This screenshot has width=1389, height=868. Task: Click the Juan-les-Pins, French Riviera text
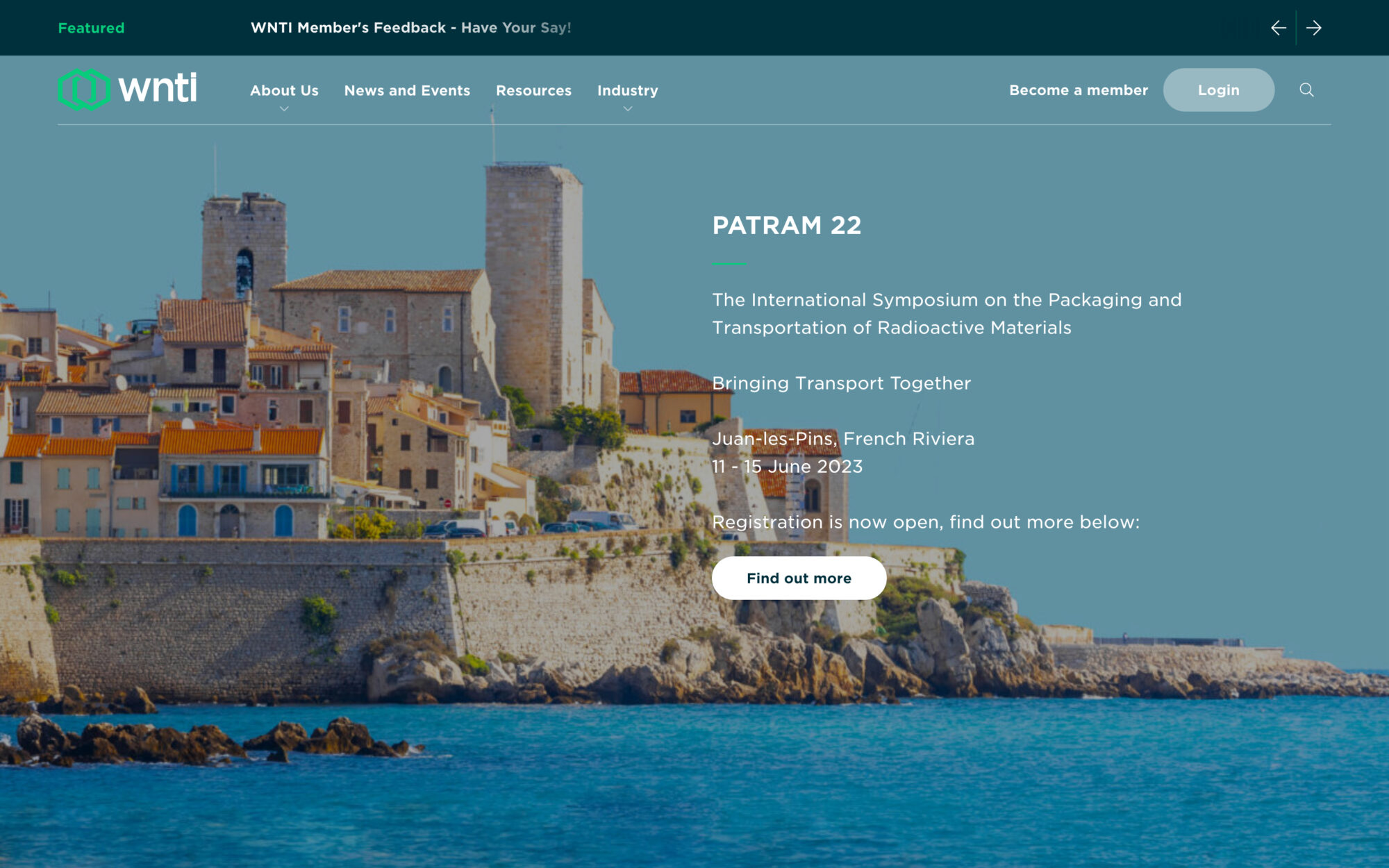coord(843,439)
